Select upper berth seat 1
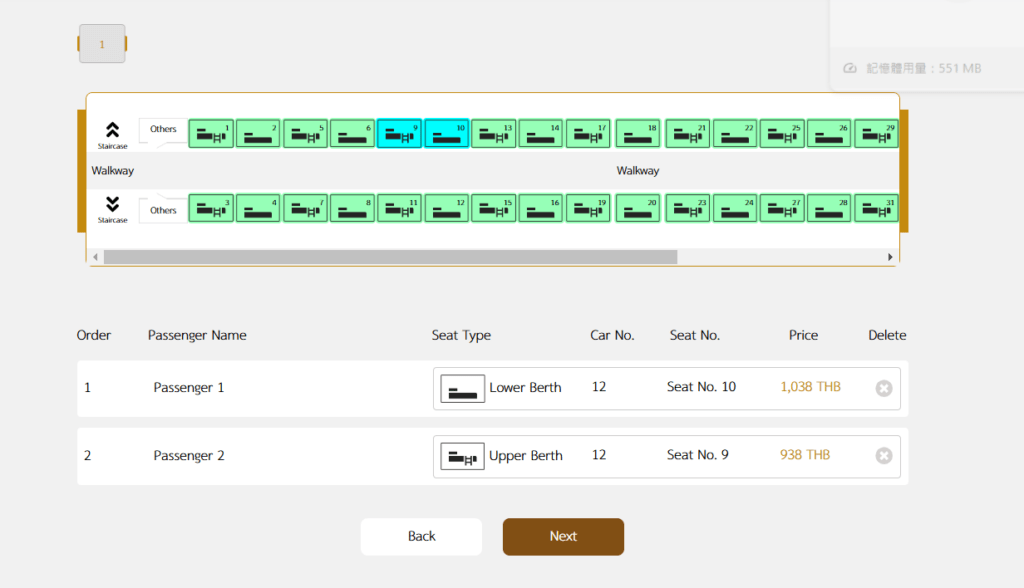Viewport: 1024px width, 588px height. pos(211,134)
